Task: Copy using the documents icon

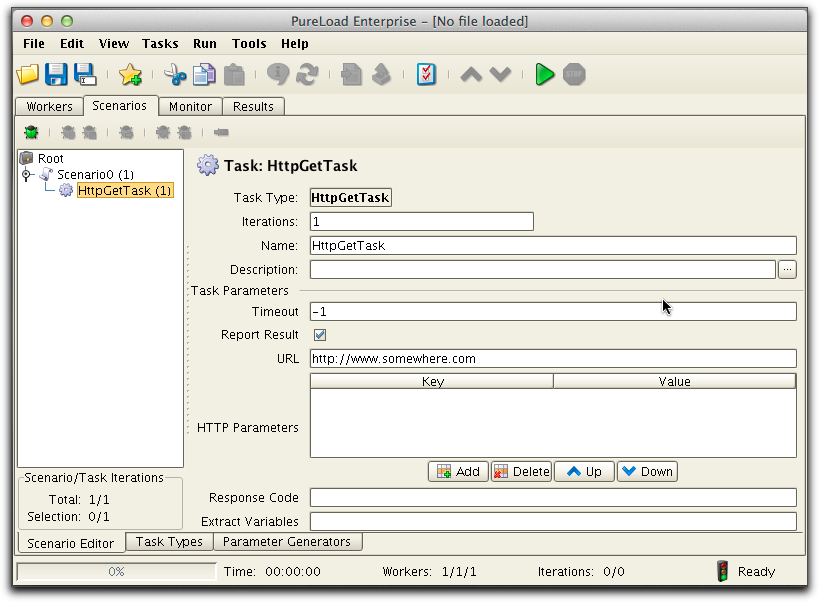Action: pyautogui.click(x=204, y=74)
